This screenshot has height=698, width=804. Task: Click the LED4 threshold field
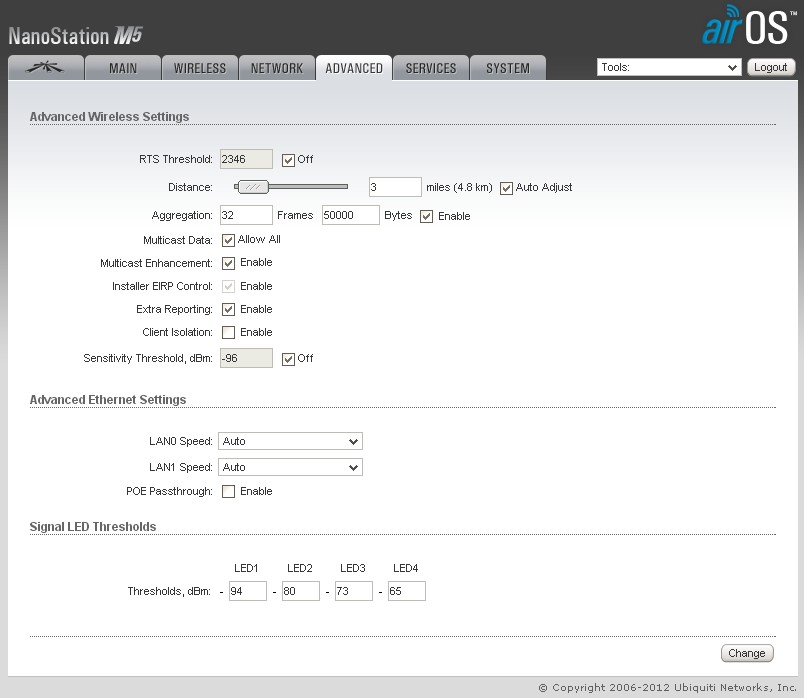407,591
